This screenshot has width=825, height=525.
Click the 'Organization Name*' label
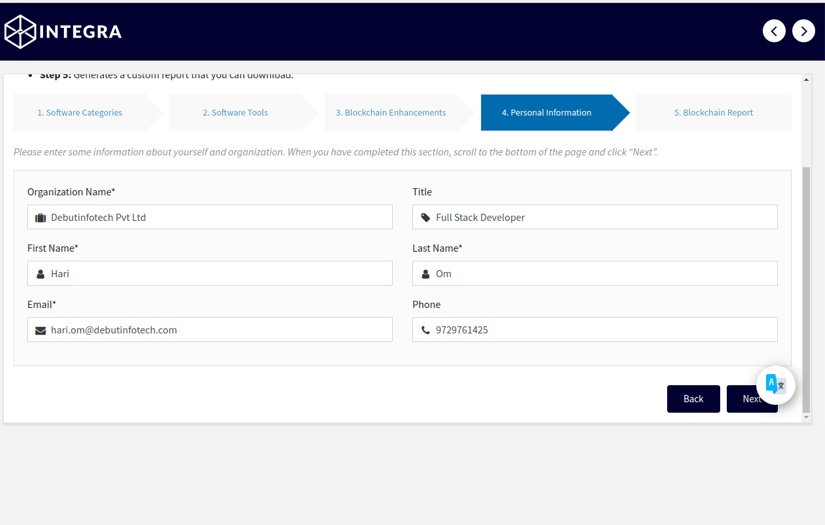(x=71, y=192)
